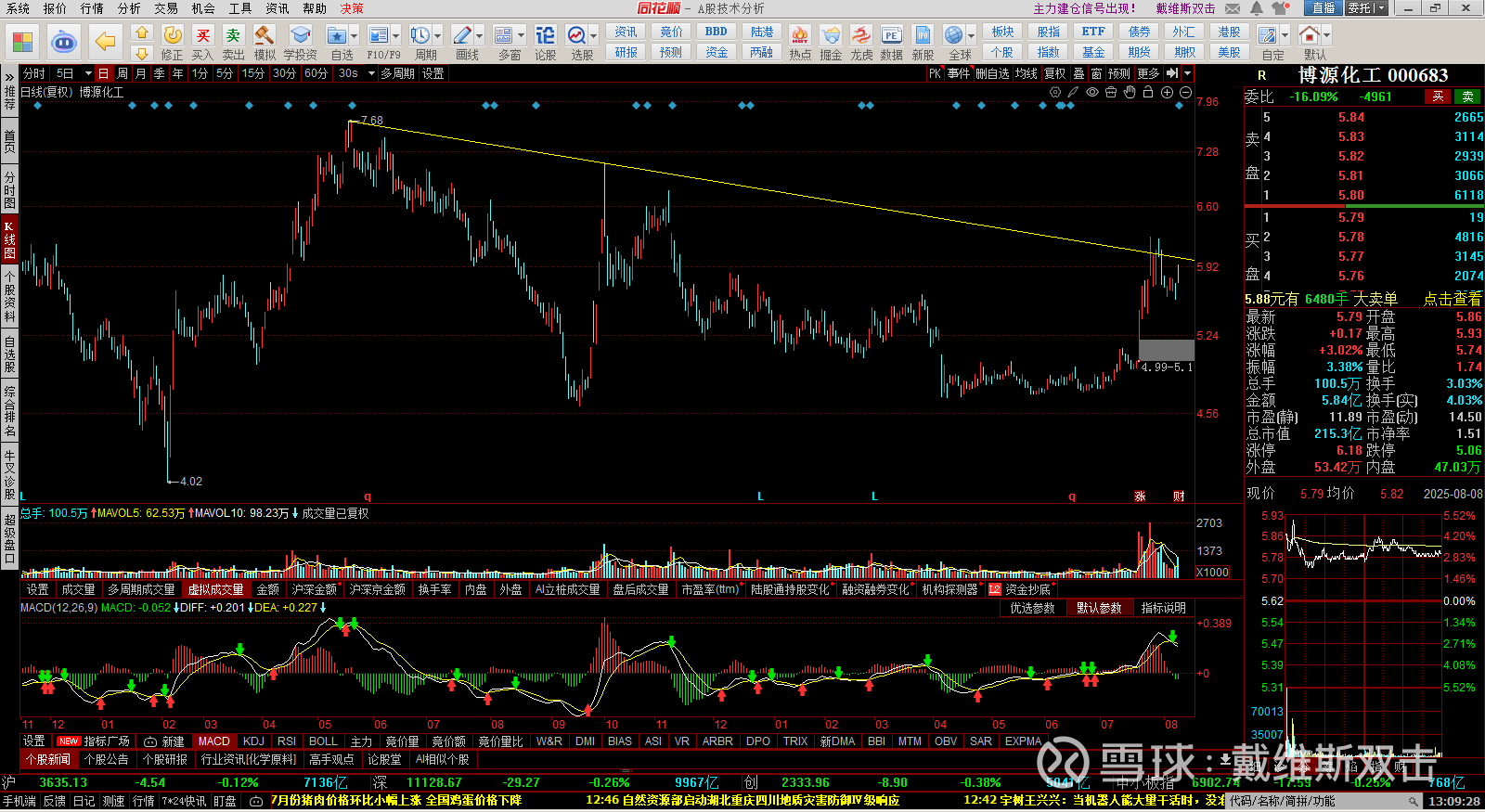The image size is (1485, 812).
Task: Open the 分析 menu
Action: (x=129, y=8)
